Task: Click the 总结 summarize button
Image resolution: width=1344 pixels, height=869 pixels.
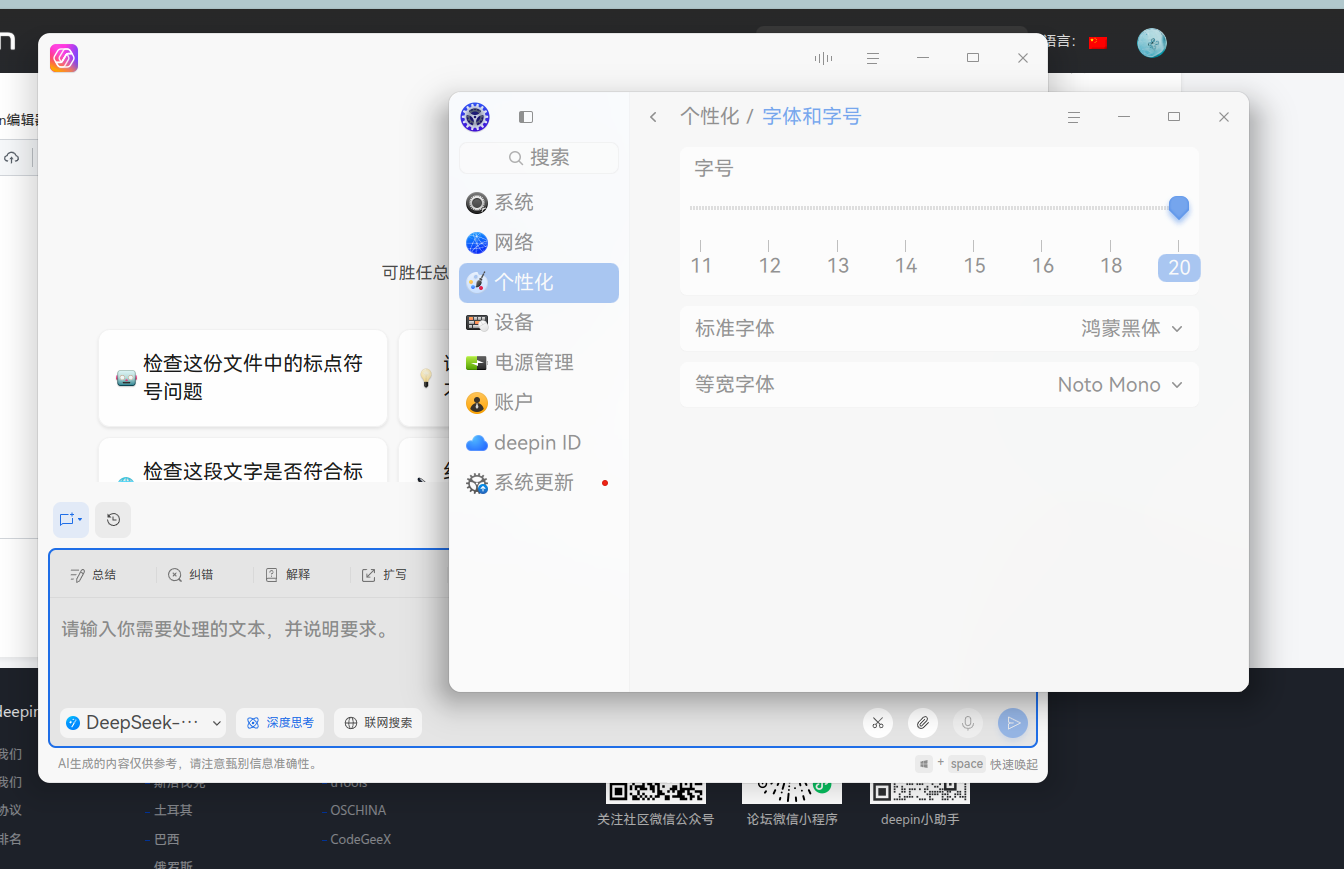Action: (93, 575)
